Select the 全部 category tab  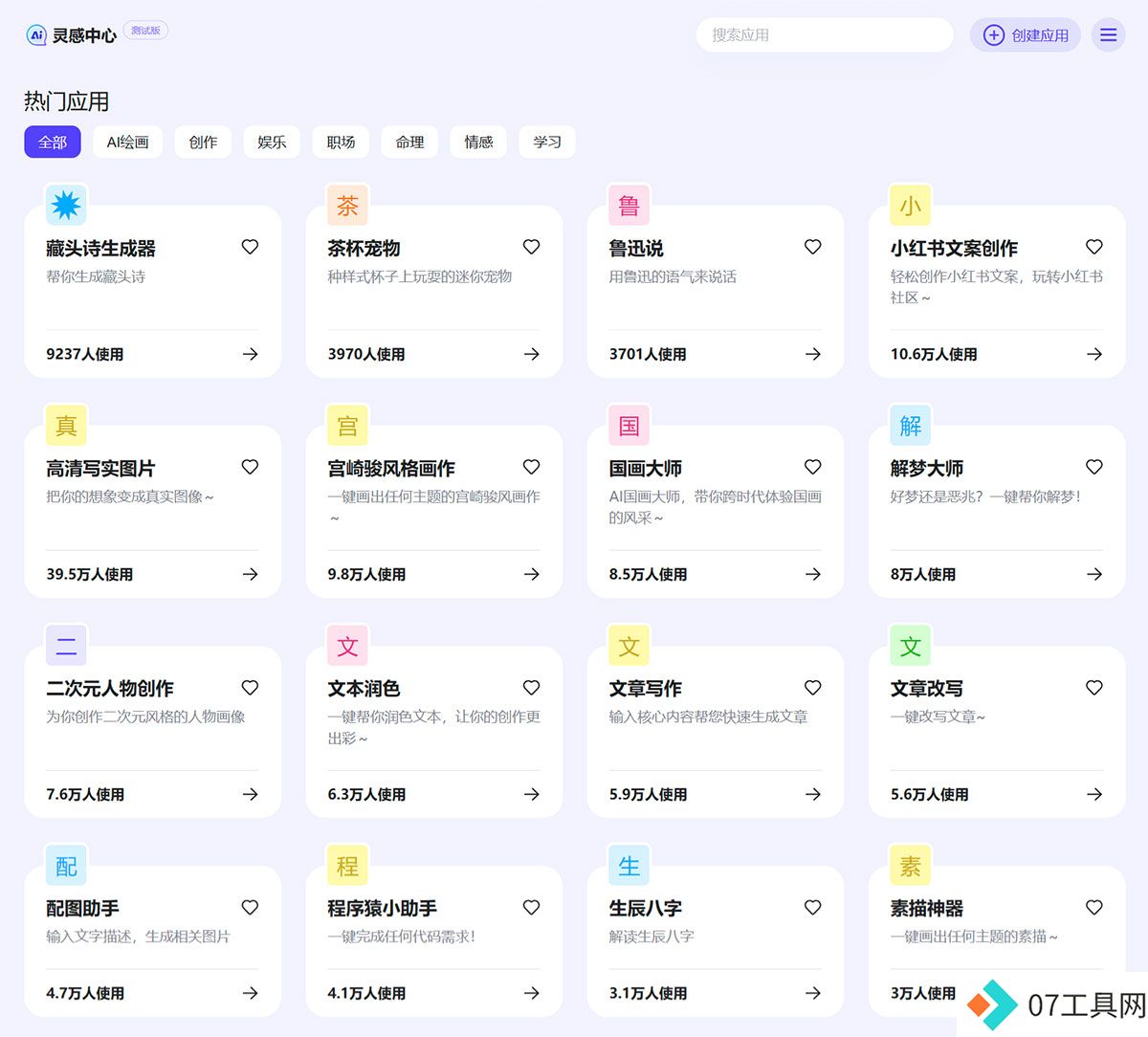click(53, 142)
